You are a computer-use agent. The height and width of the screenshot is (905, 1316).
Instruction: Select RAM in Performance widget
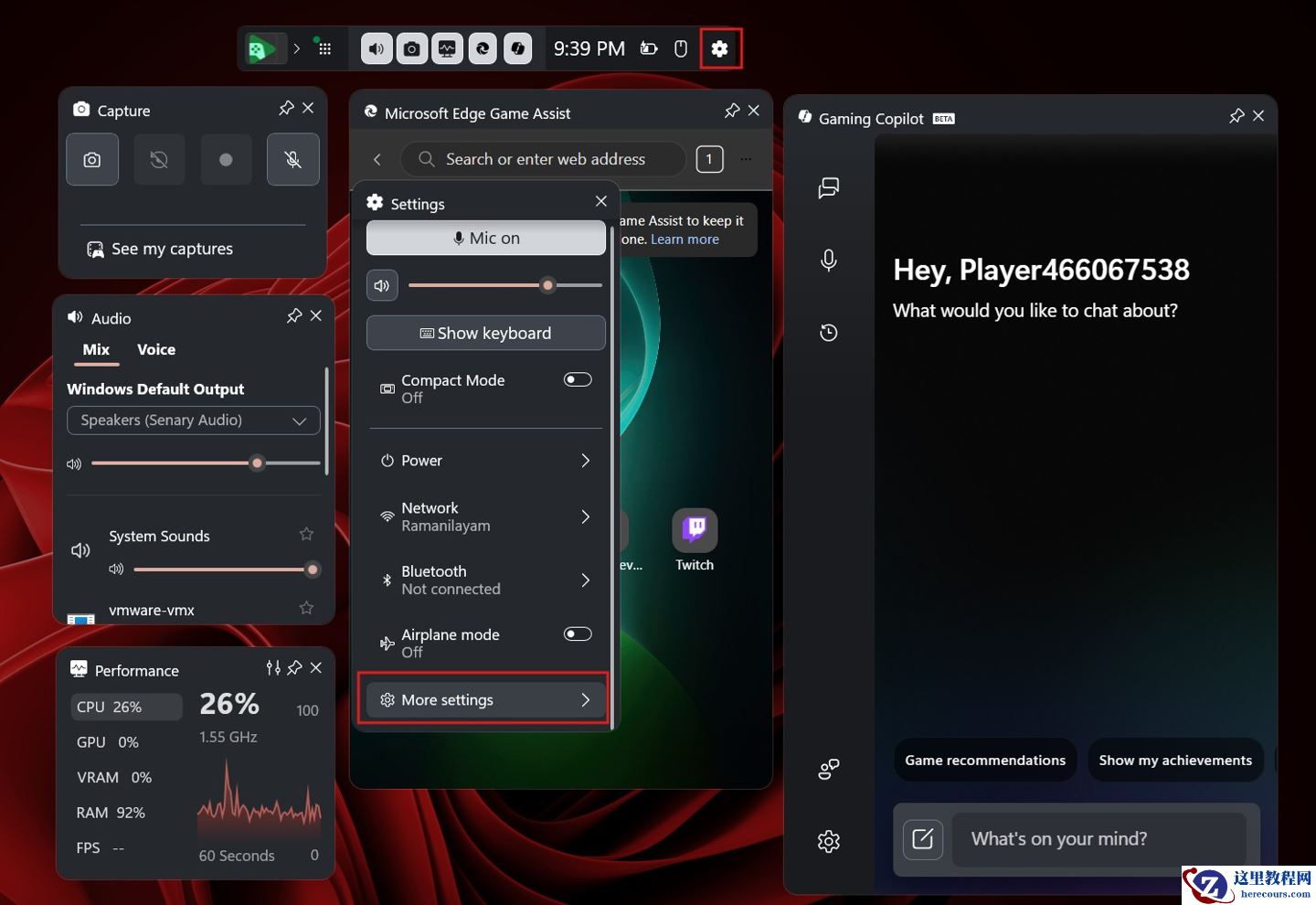pyautogui.click(x=126, y=813)
